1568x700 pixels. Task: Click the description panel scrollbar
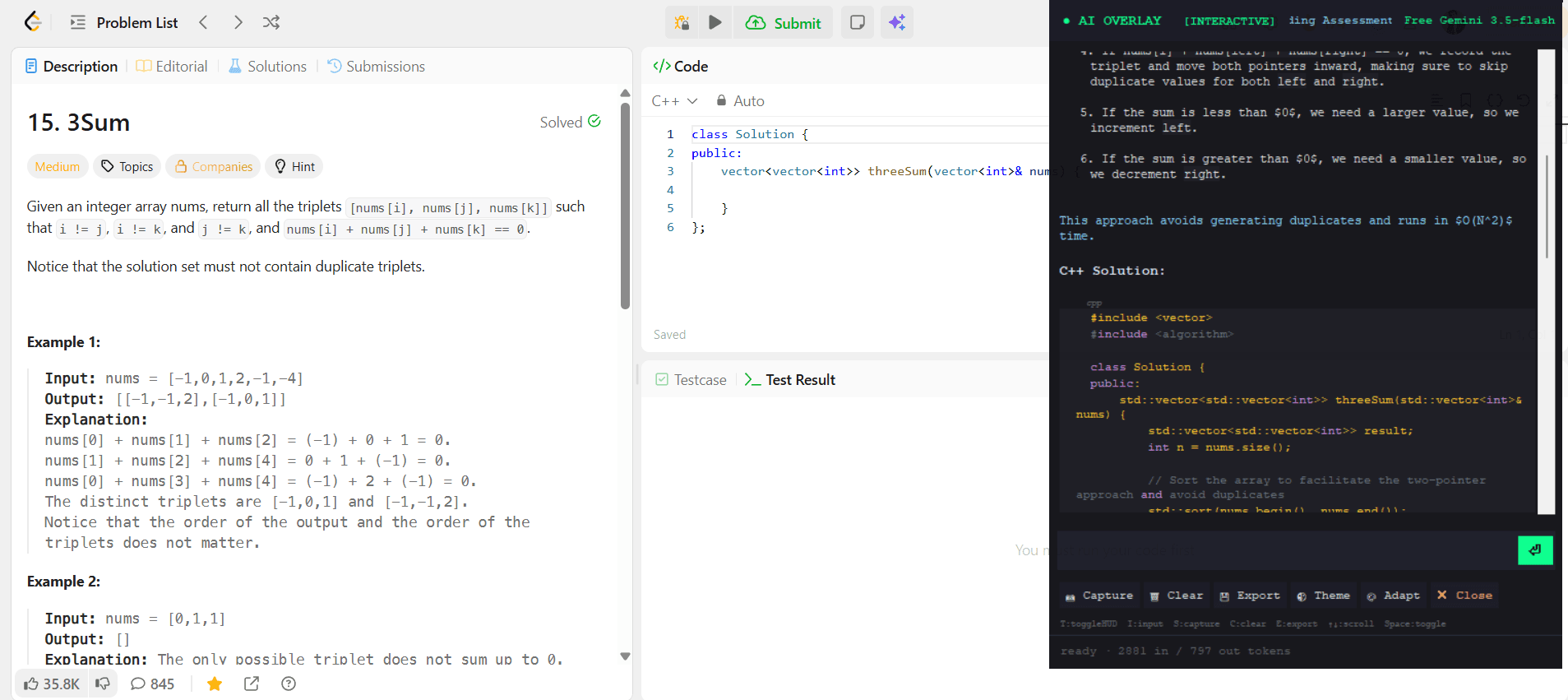pos(625,206)
